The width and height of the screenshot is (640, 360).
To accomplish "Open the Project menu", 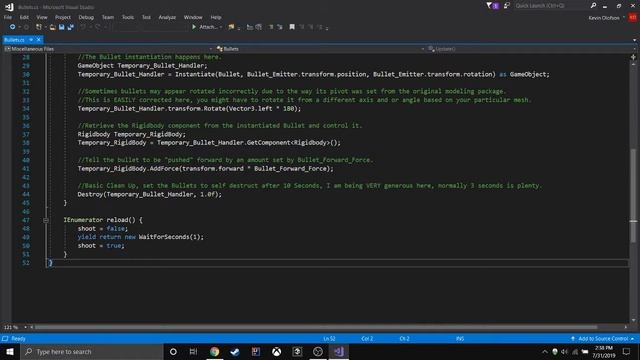I will (x=63, y=17).
